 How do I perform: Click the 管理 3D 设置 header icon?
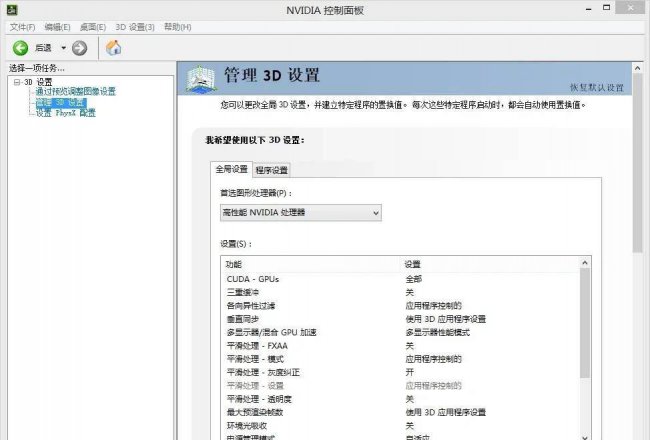click(201, 78)
